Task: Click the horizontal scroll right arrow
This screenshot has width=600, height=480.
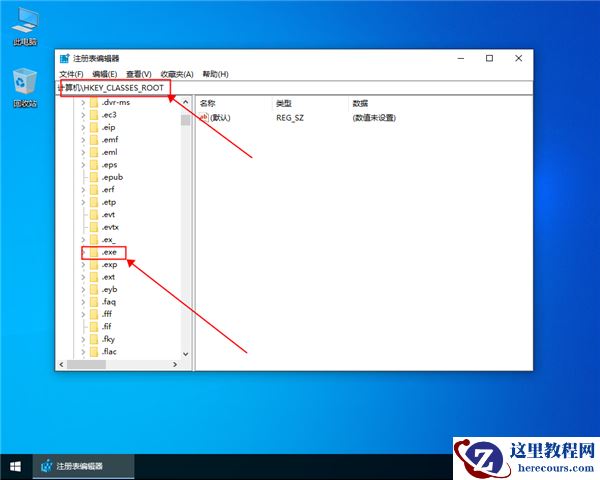Action: point(175,364)
